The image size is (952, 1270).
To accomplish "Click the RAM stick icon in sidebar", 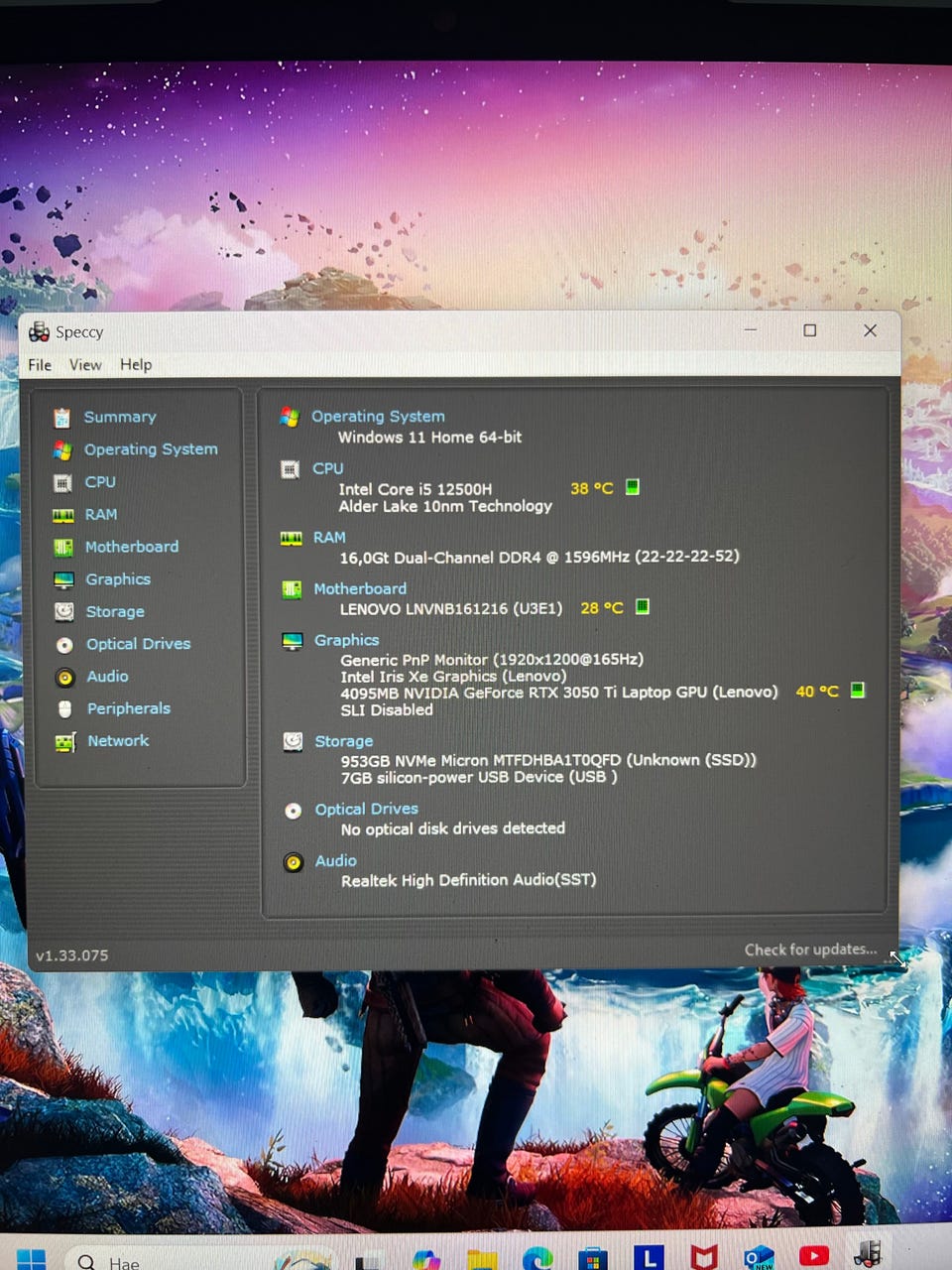I will point(63,515).
